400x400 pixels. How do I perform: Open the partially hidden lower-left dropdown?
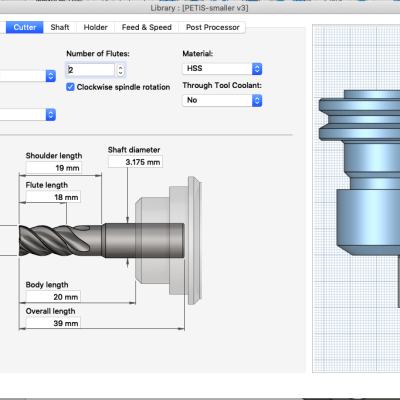click(28, 115)
